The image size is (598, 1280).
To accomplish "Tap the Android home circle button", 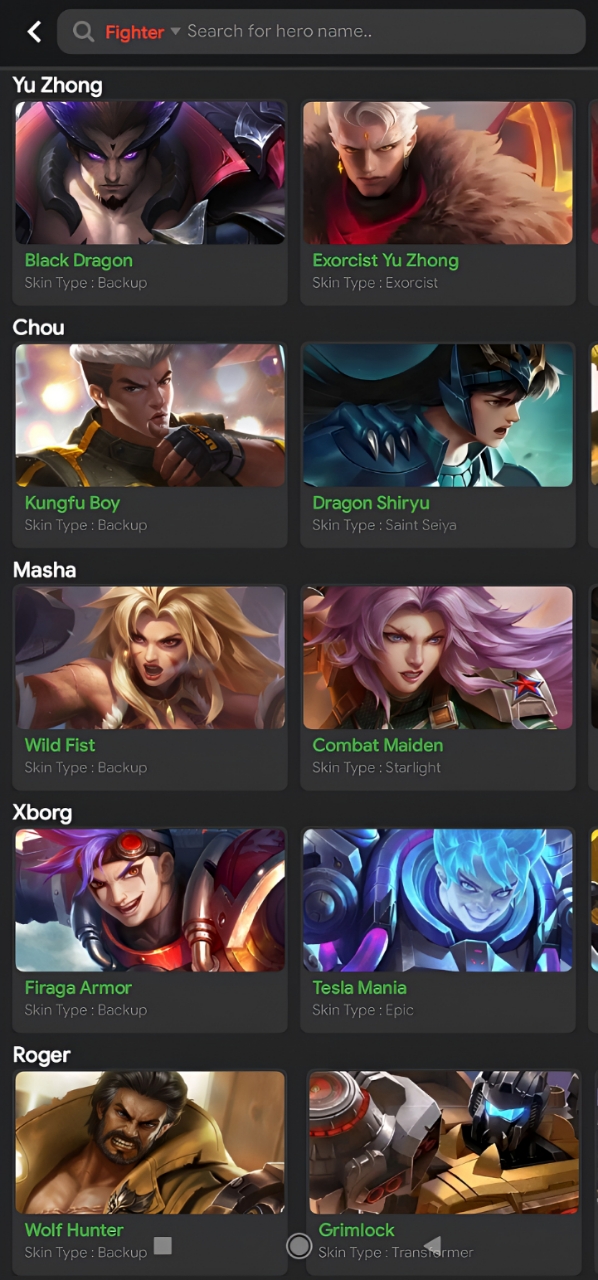I will pos(298,1245).
